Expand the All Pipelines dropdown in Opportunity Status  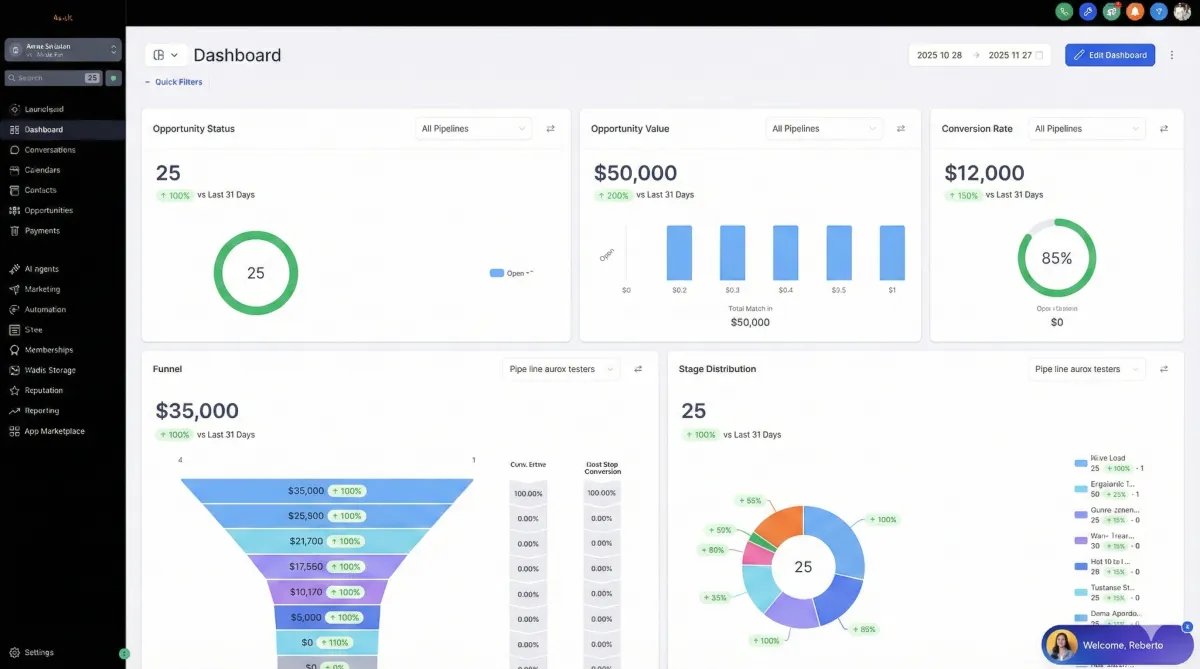(474, 129)
